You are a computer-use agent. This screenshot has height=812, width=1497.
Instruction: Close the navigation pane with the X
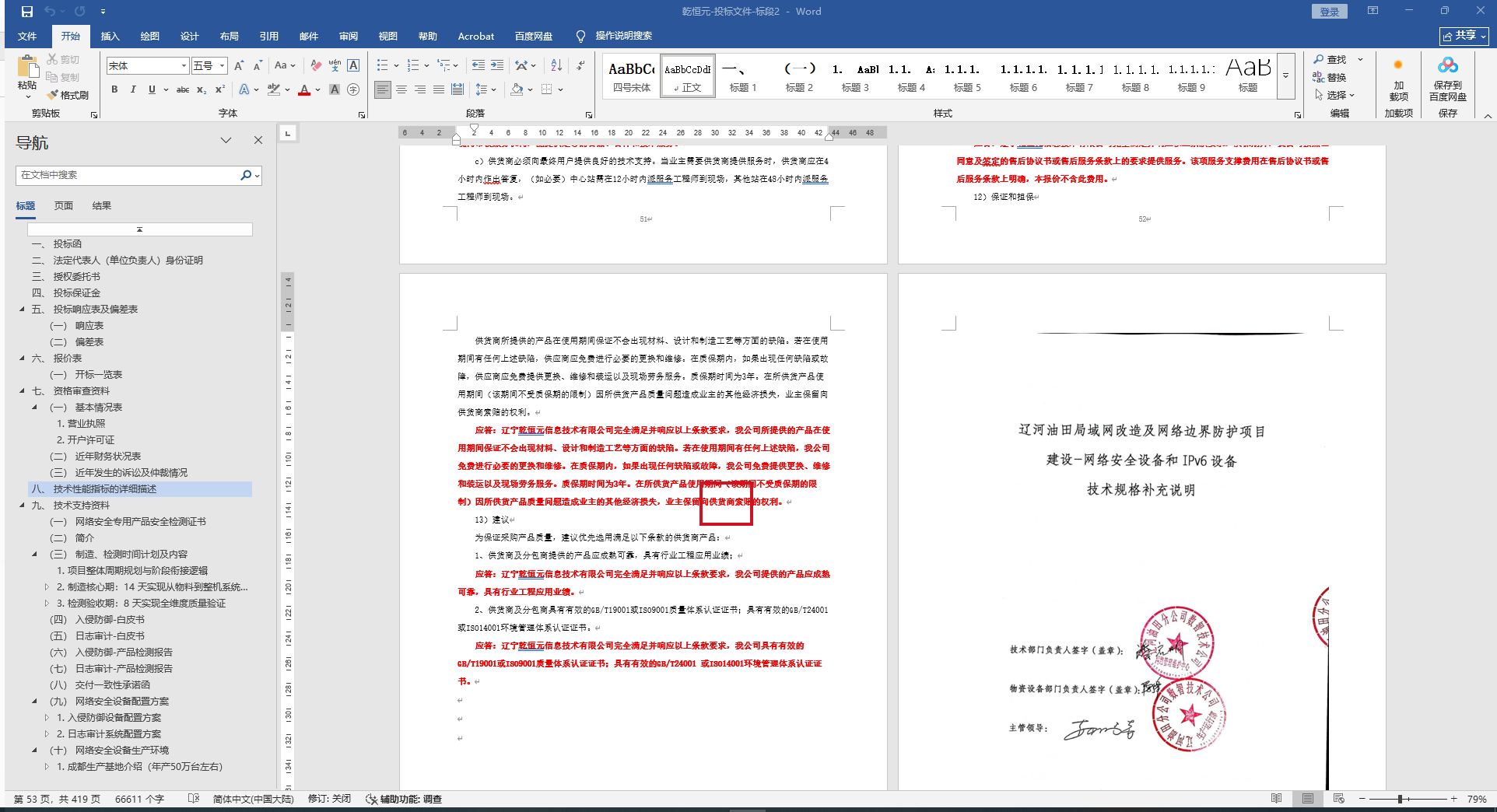258,140
